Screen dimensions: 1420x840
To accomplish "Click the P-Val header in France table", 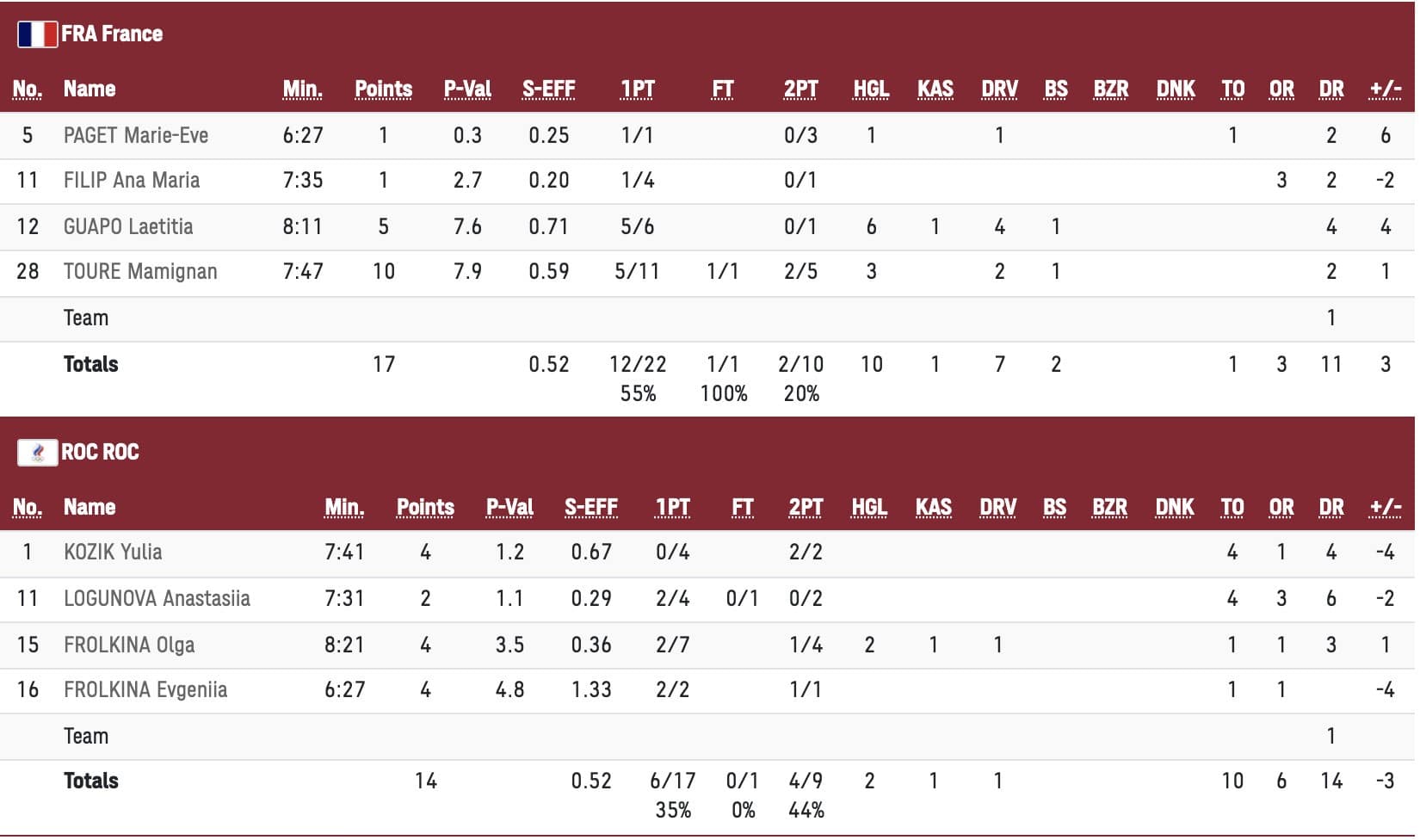I will [467, 89].
